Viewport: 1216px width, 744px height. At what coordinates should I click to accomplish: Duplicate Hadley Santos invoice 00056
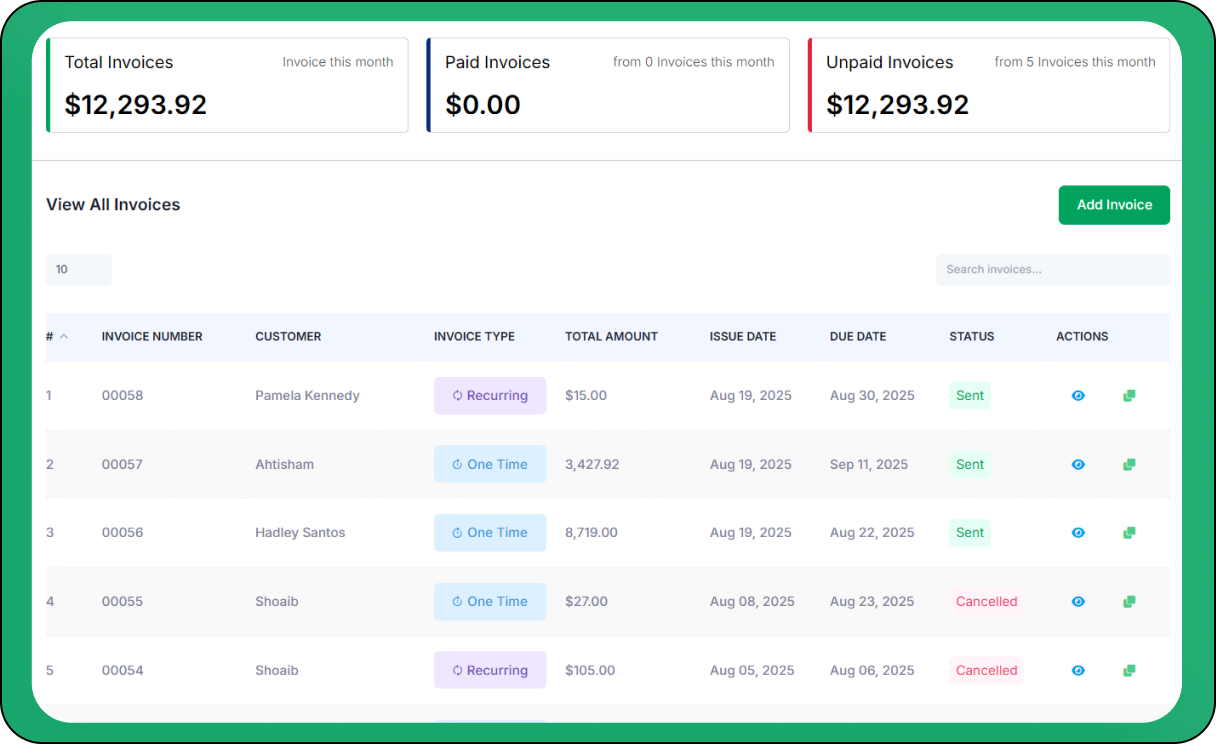[x=1129, y=533]
